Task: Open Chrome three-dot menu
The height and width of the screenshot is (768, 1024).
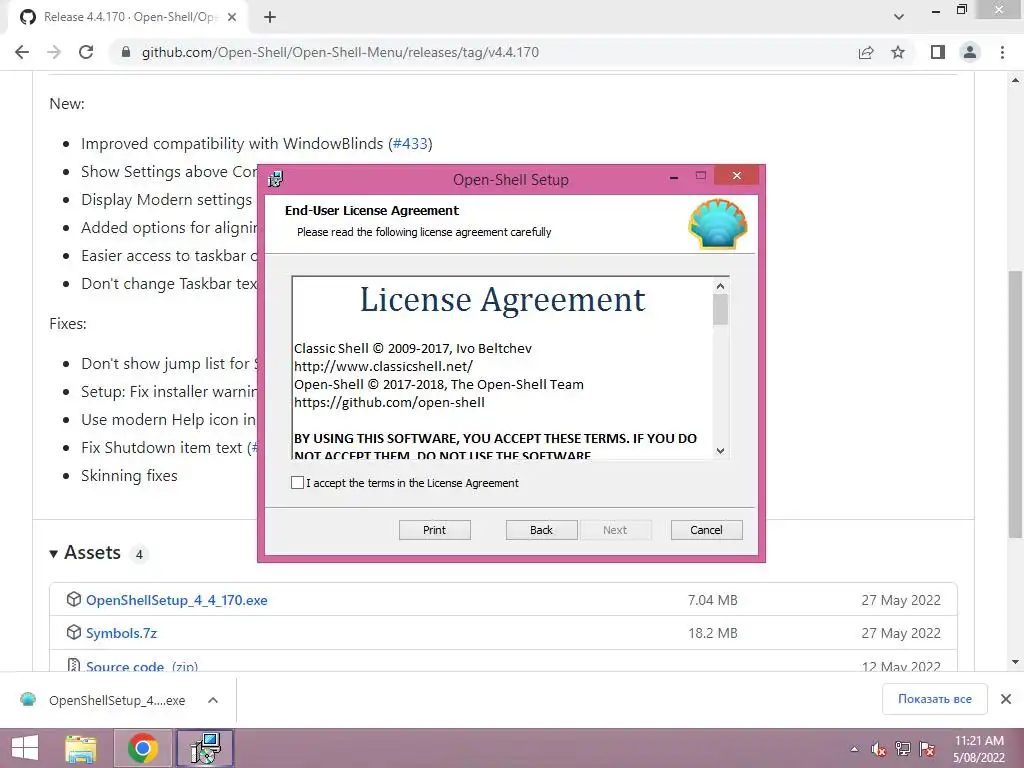Action: 1002,52
